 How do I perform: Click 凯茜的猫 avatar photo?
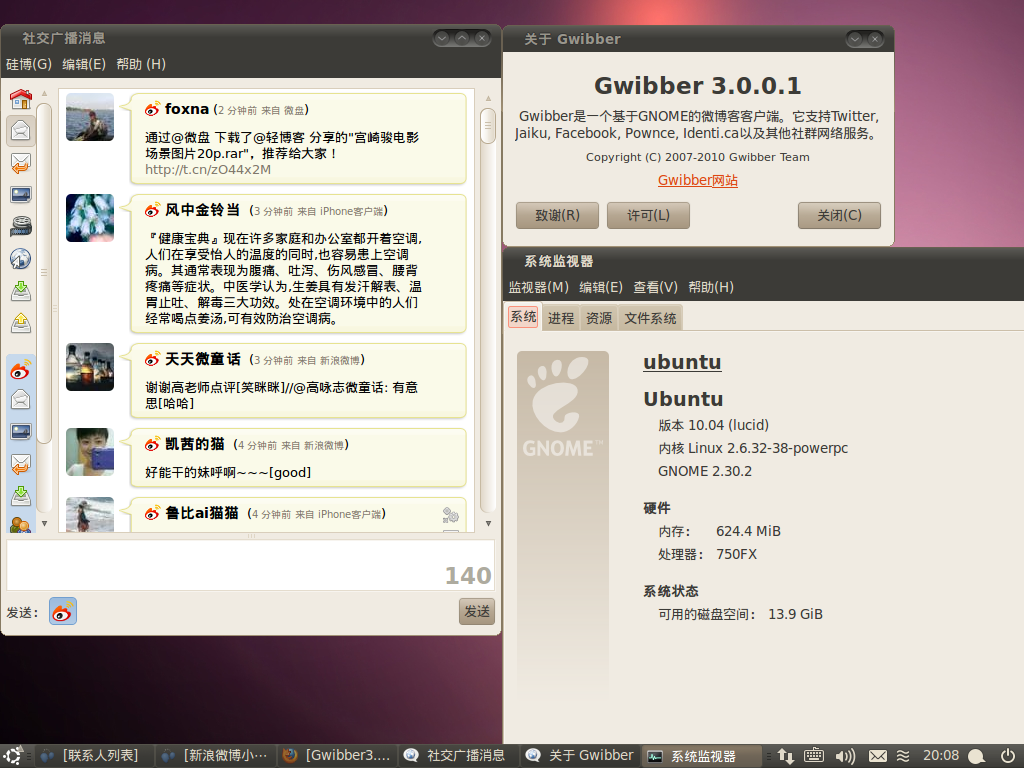[x=90, y=452]
